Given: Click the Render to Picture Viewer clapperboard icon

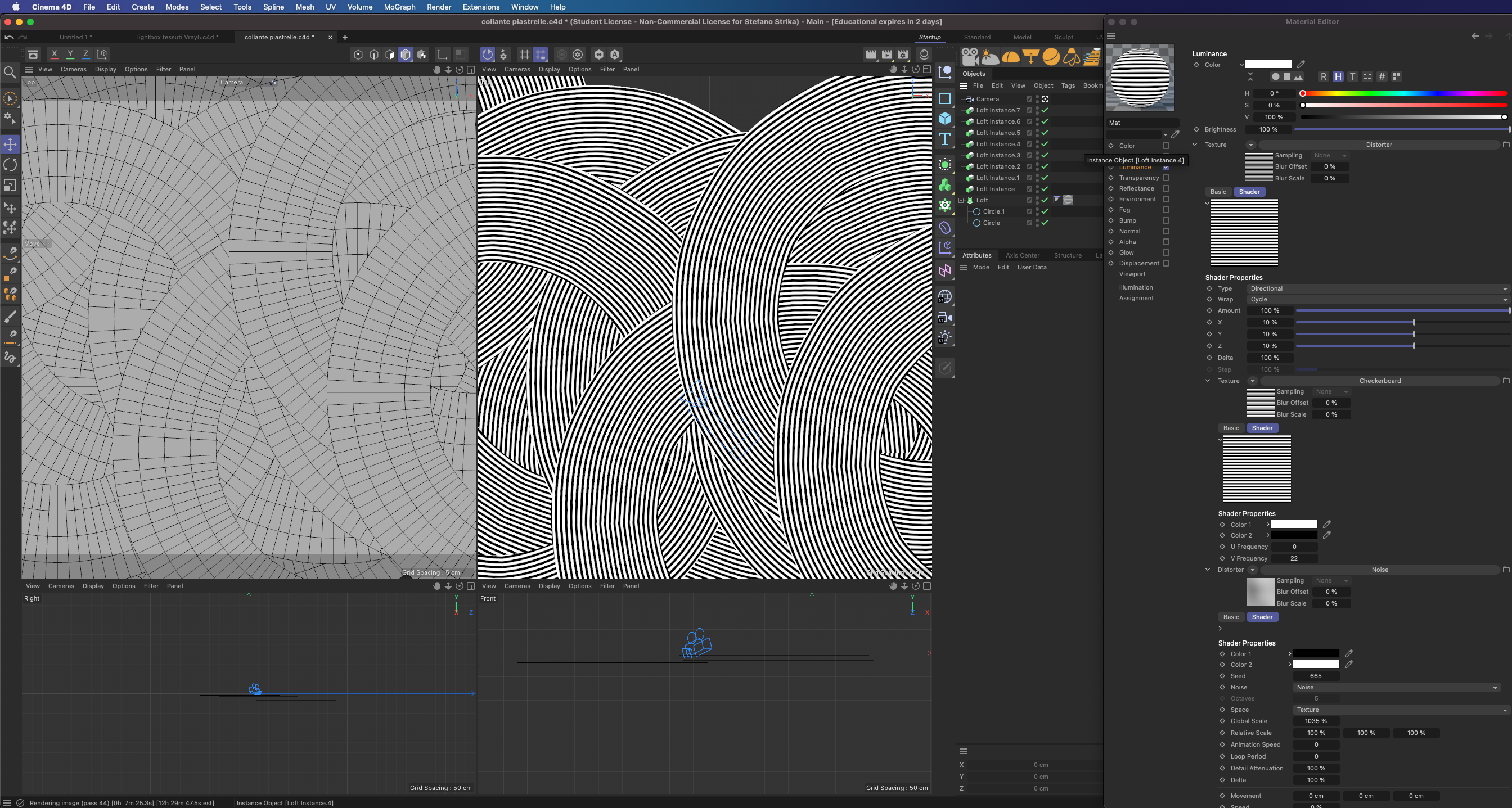Looking at the screenshot, I should pos(887,55).
